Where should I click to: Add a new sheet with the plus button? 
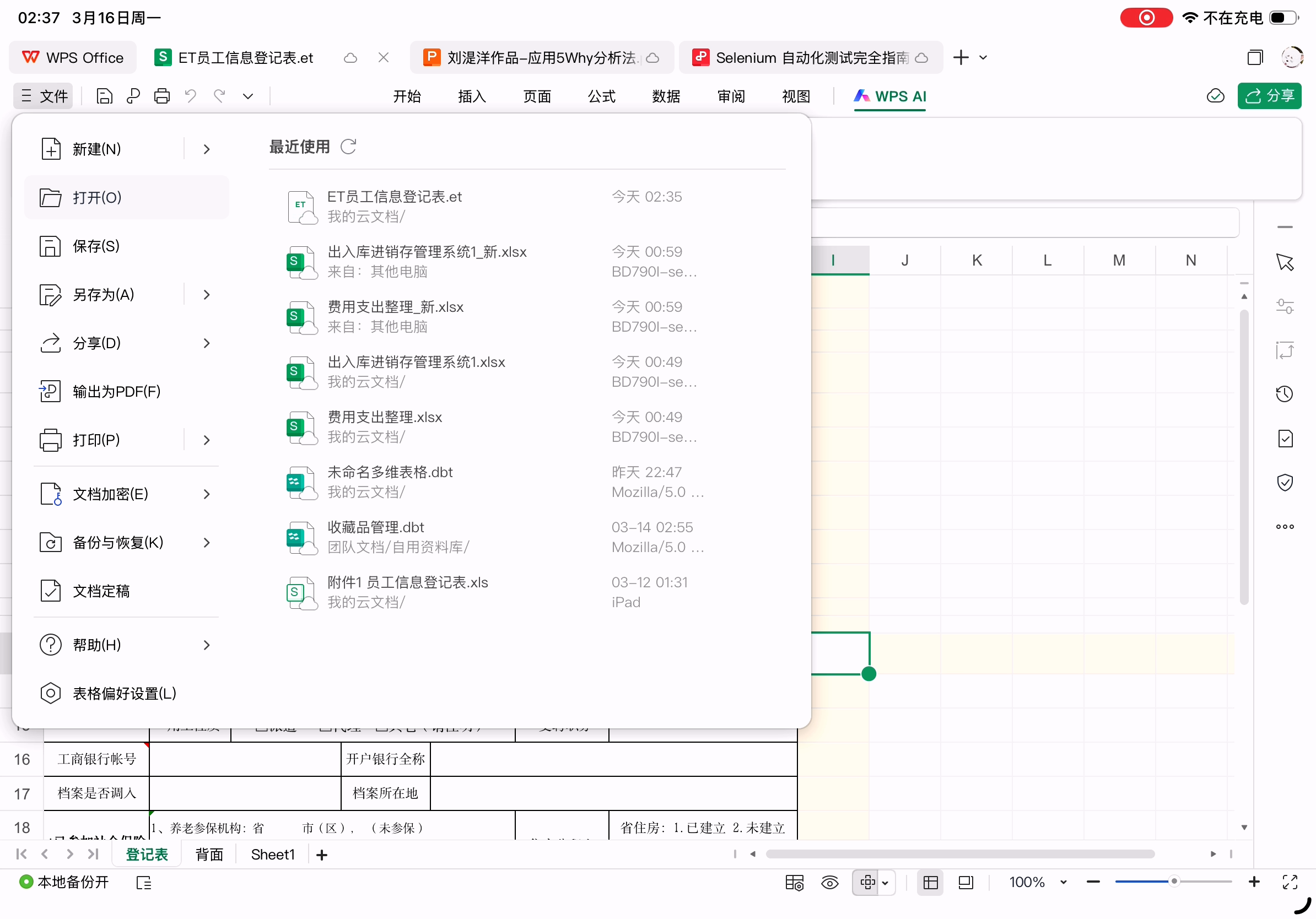click(x=321, y=855)
